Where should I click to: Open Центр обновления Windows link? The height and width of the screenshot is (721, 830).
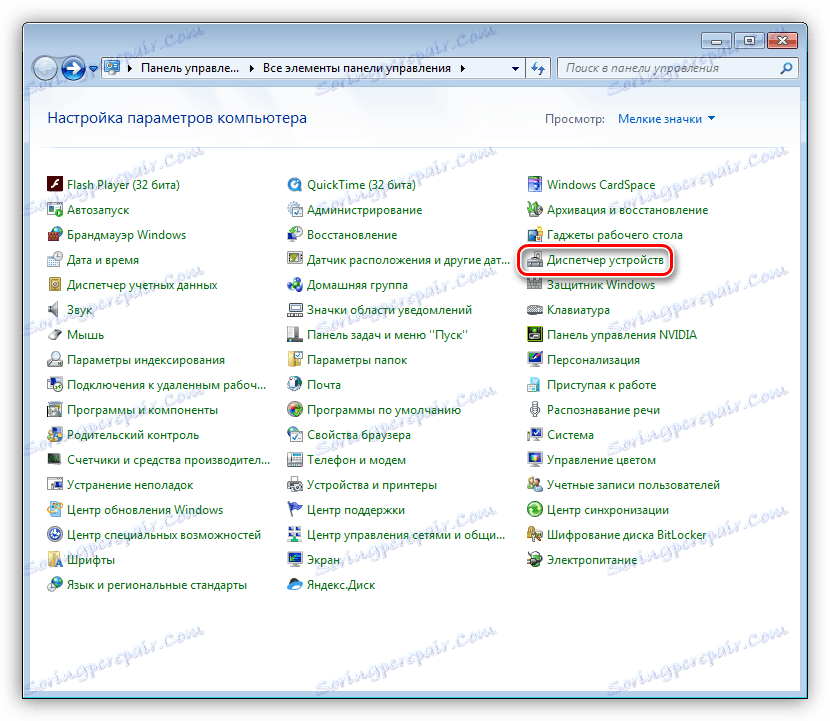tap(145, 510)
